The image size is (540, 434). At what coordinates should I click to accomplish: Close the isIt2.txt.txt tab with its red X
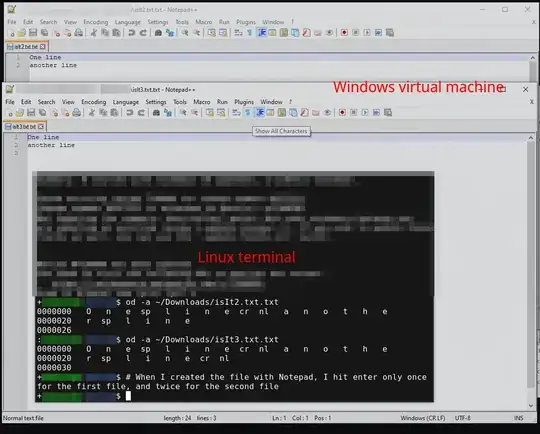(x=43, y=46)
